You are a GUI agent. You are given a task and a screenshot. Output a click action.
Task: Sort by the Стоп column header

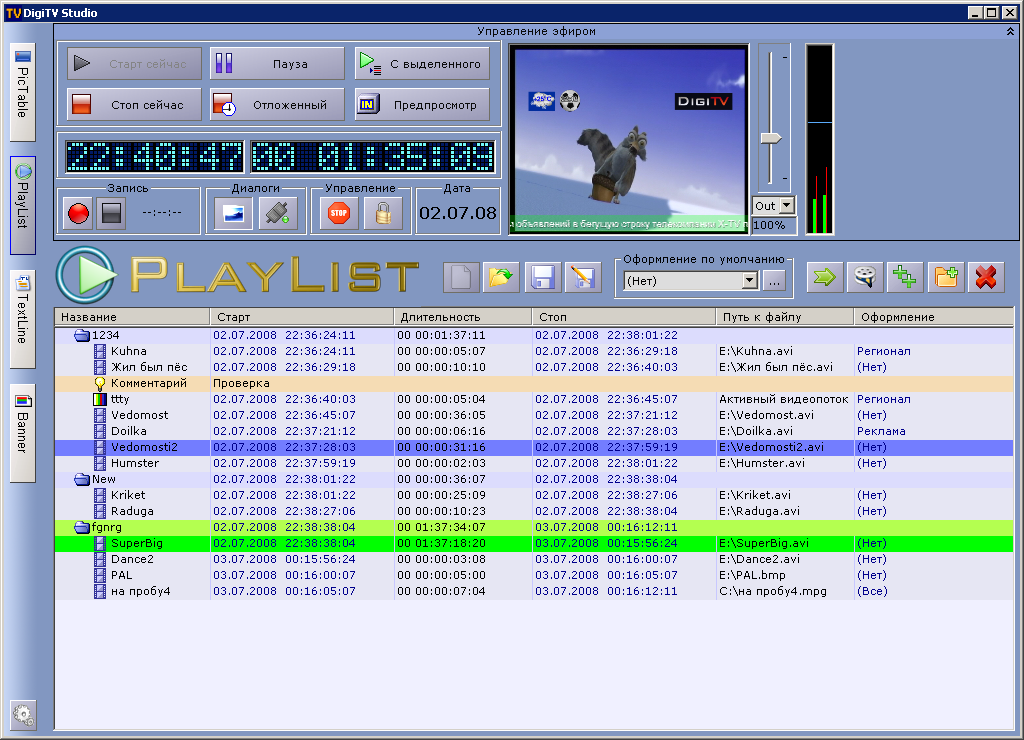click(x=624, y=317)
